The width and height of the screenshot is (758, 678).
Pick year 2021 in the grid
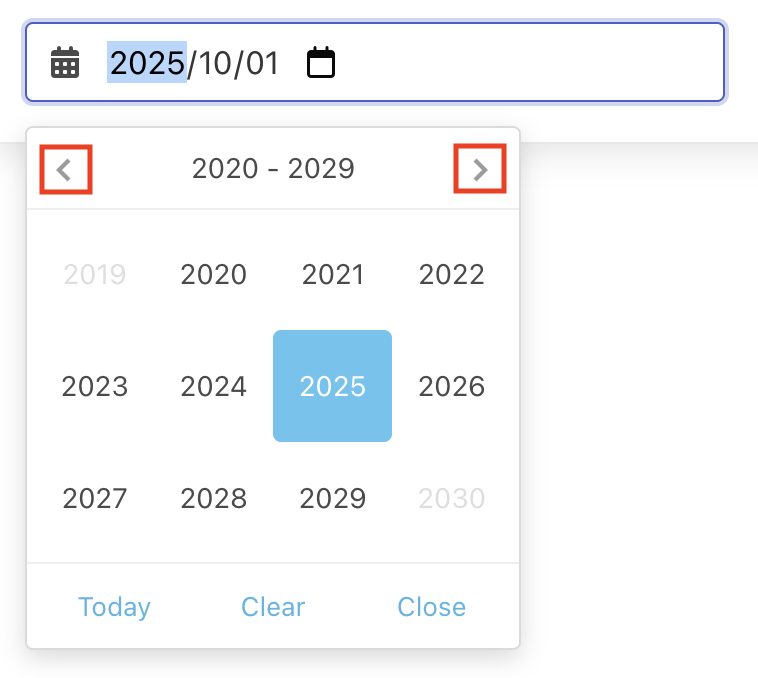coord(333,275)
